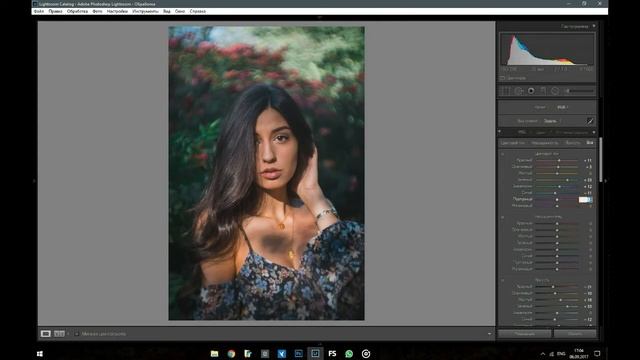
Task: Click the Previous settings button
Action: click(x=524, y=334)
